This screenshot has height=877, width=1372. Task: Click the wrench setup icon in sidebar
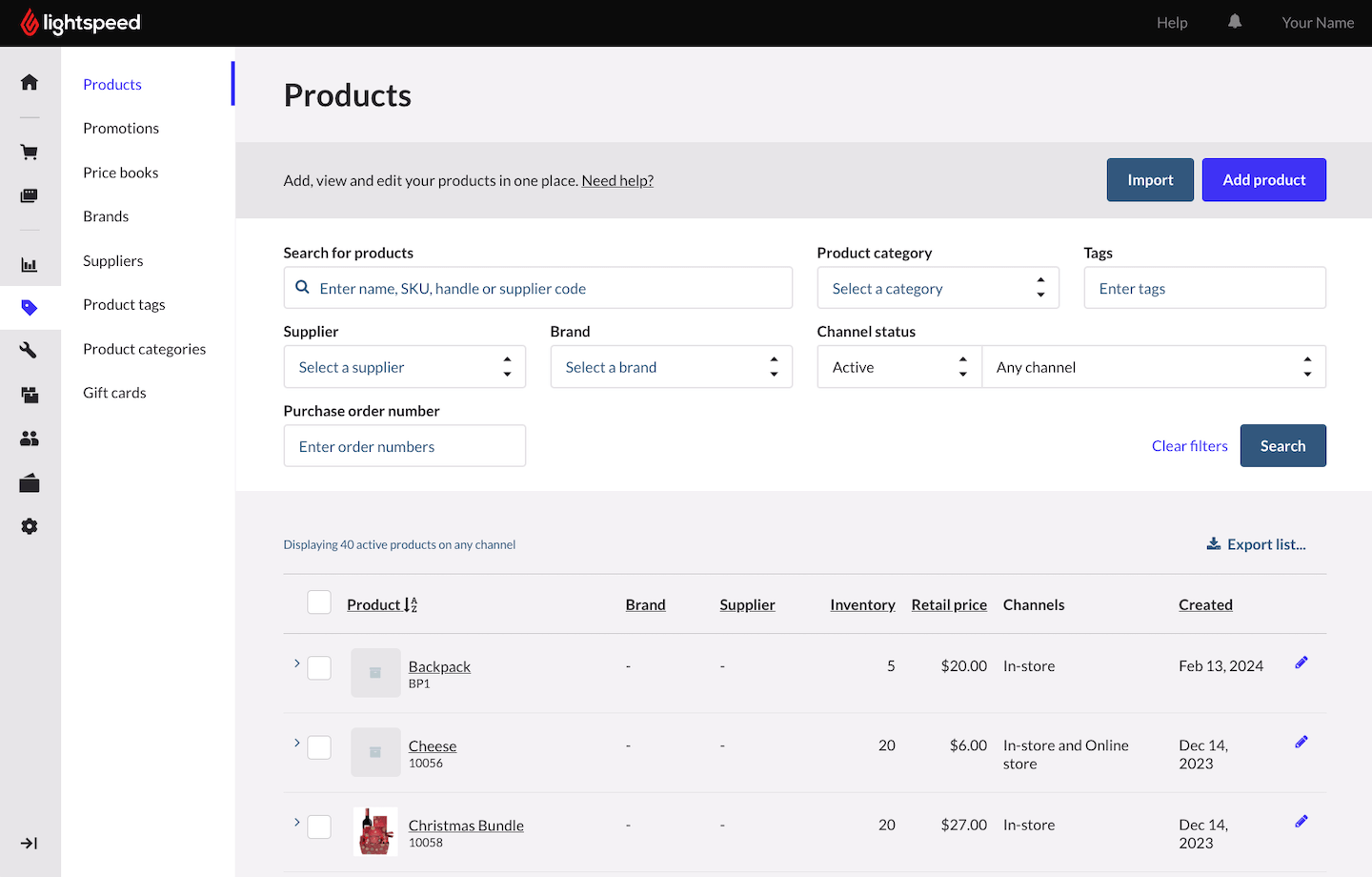[30, 351]
